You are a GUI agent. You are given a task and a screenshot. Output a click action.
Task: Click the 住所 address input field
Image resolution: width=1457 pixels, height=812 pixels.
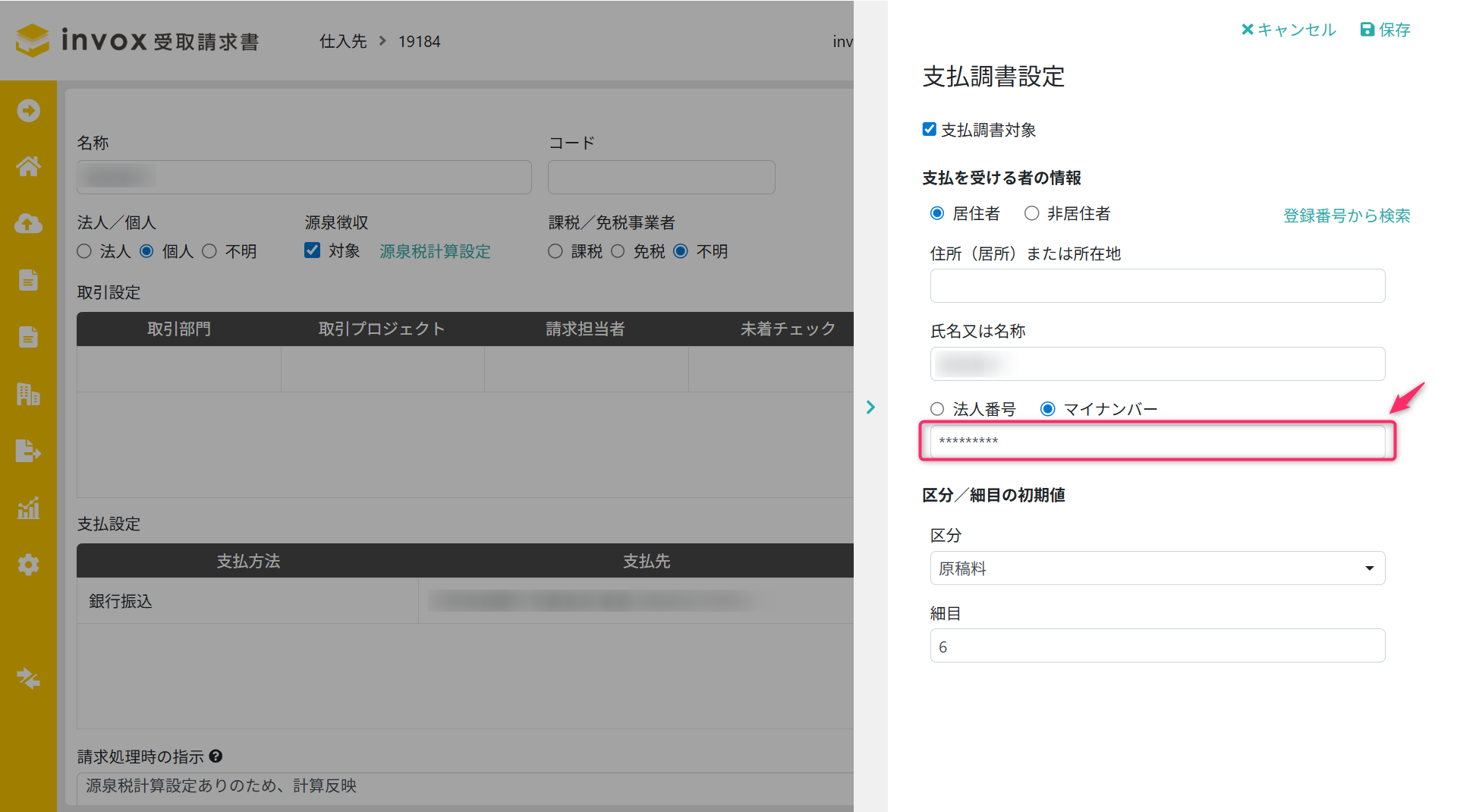tap(1156, 286)
